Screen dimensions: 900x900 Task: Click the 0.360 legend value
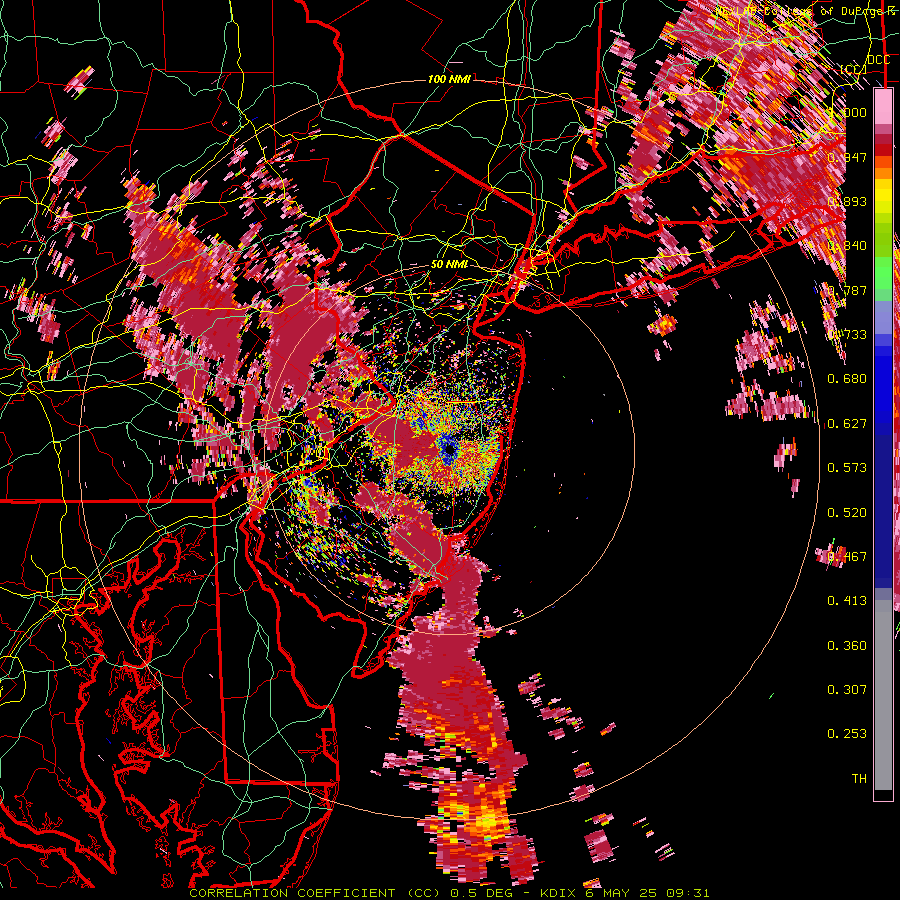tap(847, 646)
